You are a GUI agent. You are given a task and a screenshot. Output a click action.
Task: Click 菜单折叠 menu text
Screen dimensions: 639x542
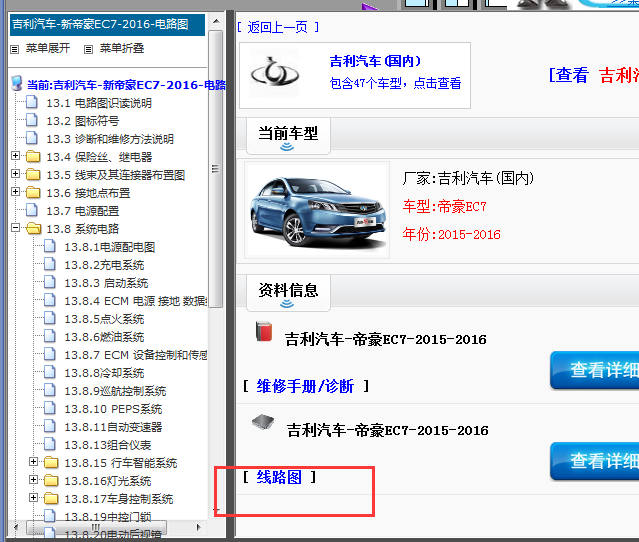pyautogui.click(x=122, y=48)
